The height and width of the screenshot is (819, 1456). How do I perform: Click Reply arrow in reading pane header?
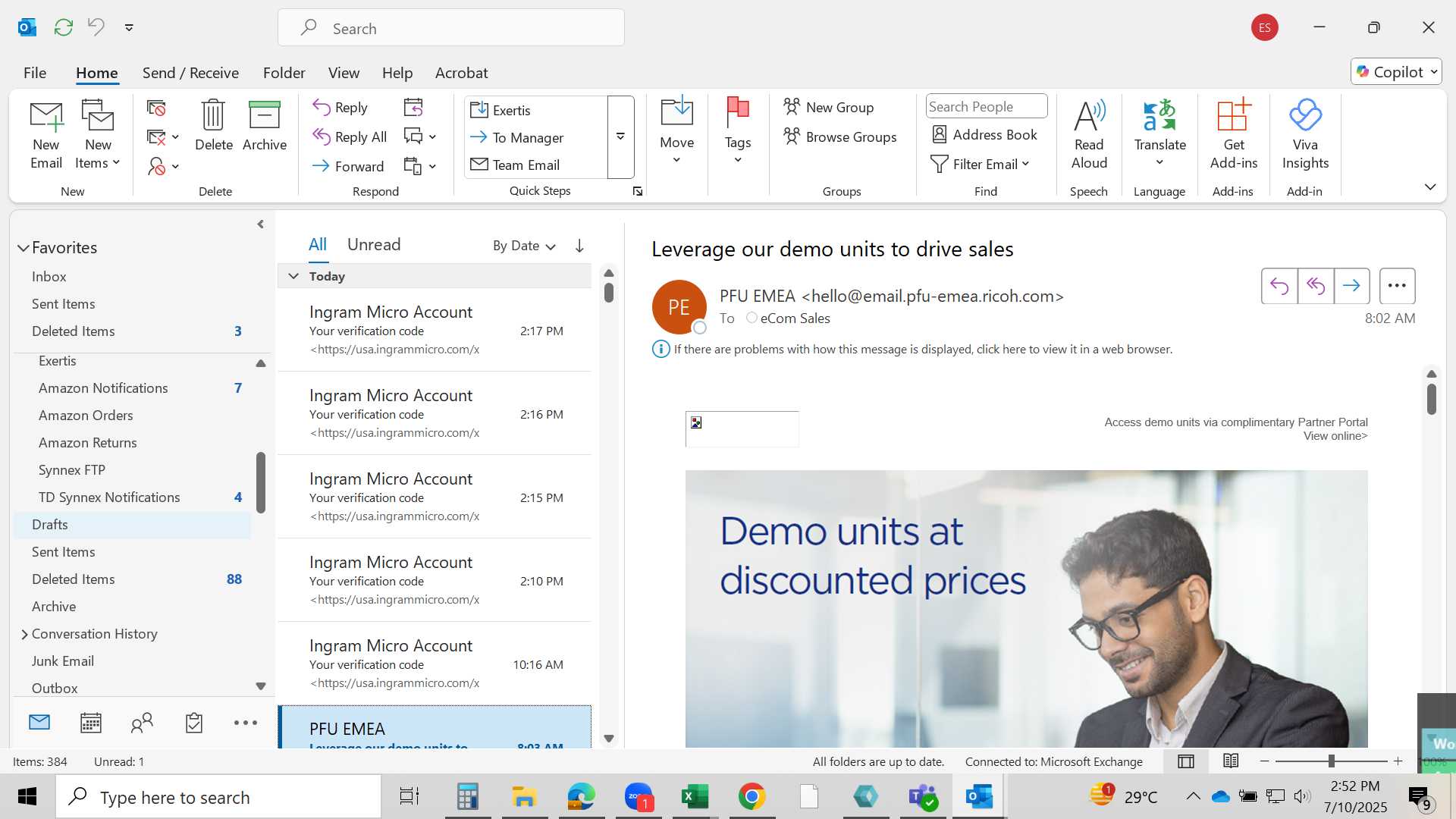tap(1279, 286)
